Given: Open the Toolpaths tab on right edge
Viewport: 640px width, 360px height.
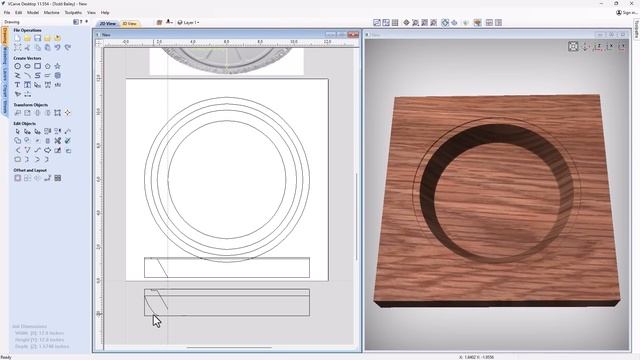Looking at the screenshot, I should (x=636, y=29).
